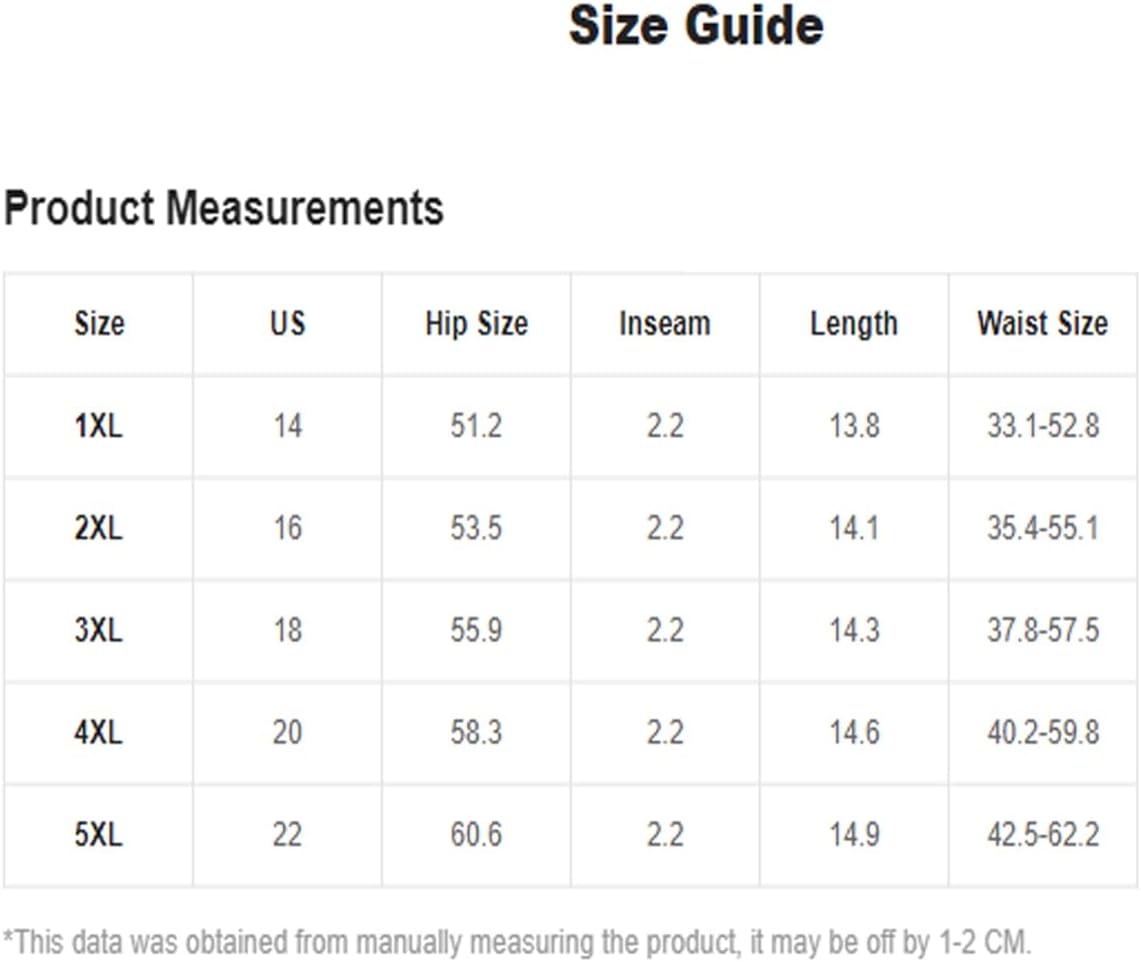Viewport: 1141px width, 962px height.
Task: Click the Inseam column header
Action: tap(665, 324)
